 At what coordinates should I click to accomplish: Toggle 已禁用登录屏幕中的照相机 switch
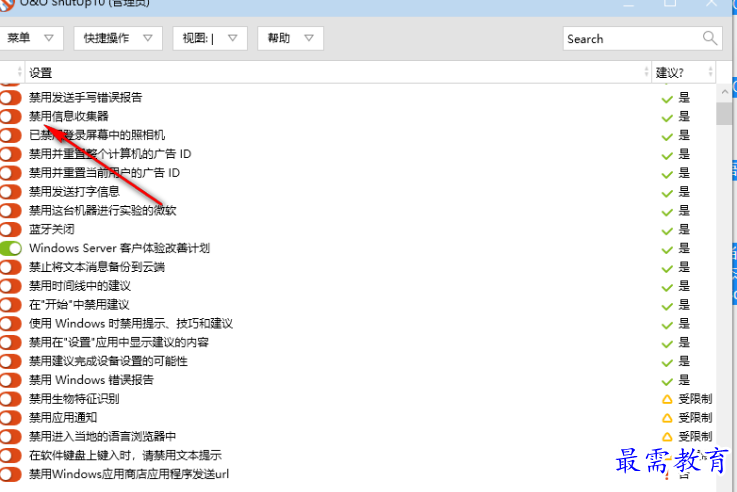(x=10, y=135)
